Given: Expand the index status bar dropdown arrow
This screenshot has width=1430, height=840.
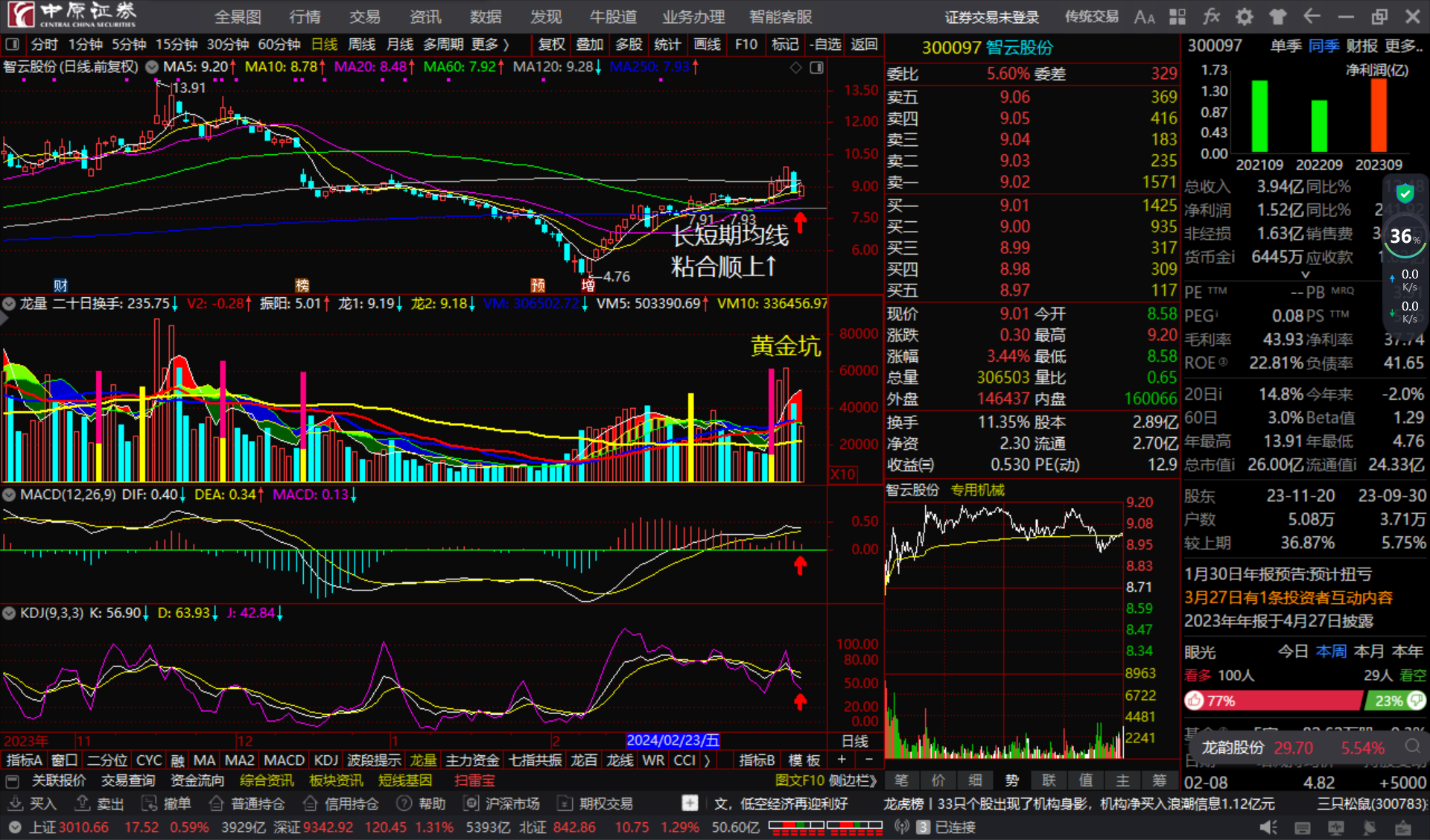Looking at the screenshot, I should point(14,827).
